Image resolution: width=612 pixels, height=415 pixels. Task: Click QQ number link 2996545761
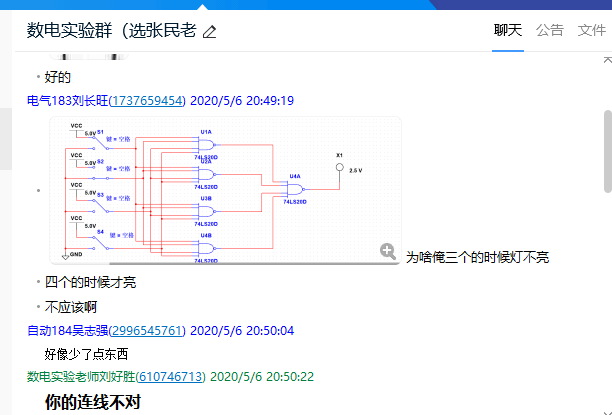[147, 330]
